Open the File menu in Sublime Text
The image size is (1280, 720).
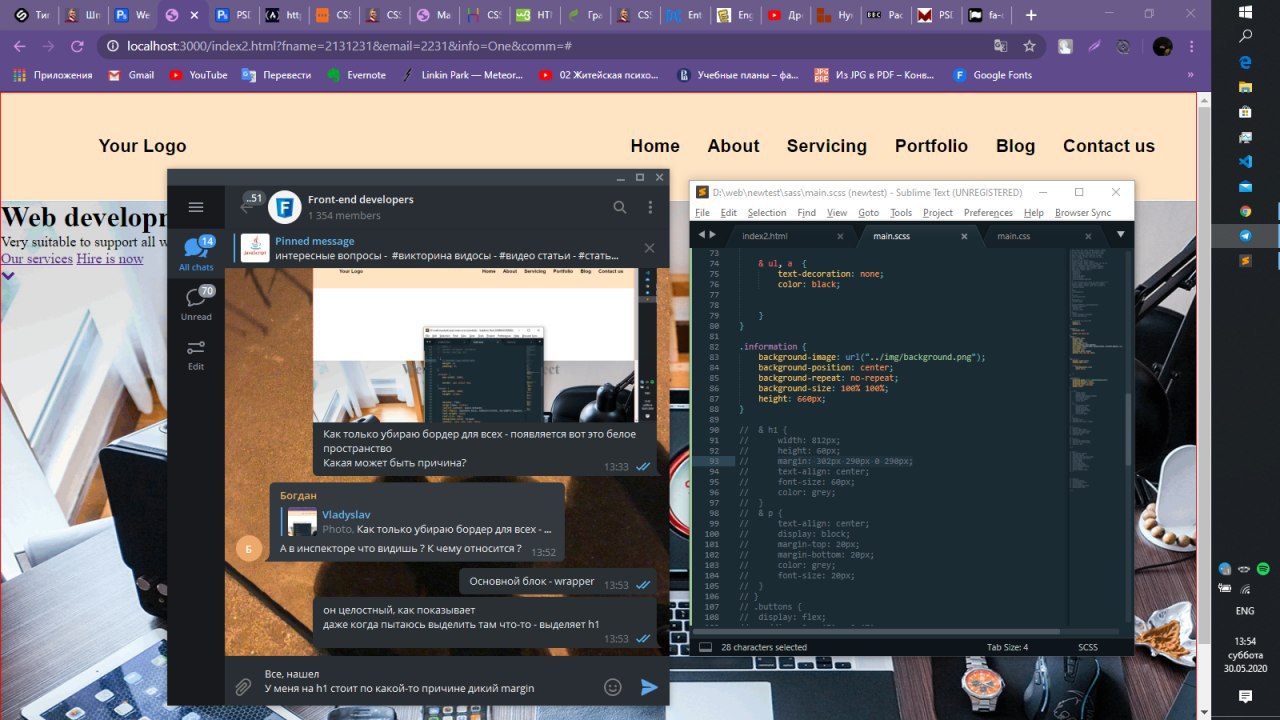point(702,213)
